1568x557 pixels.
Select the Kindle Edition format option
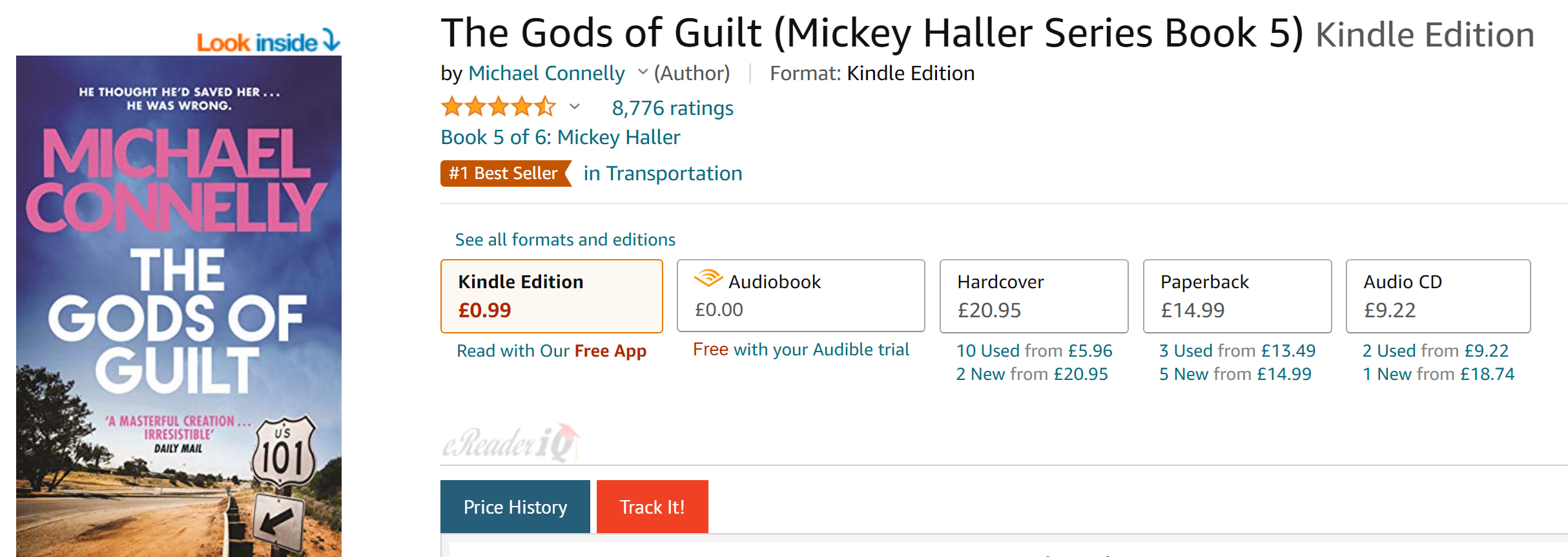tap(552, 296)
